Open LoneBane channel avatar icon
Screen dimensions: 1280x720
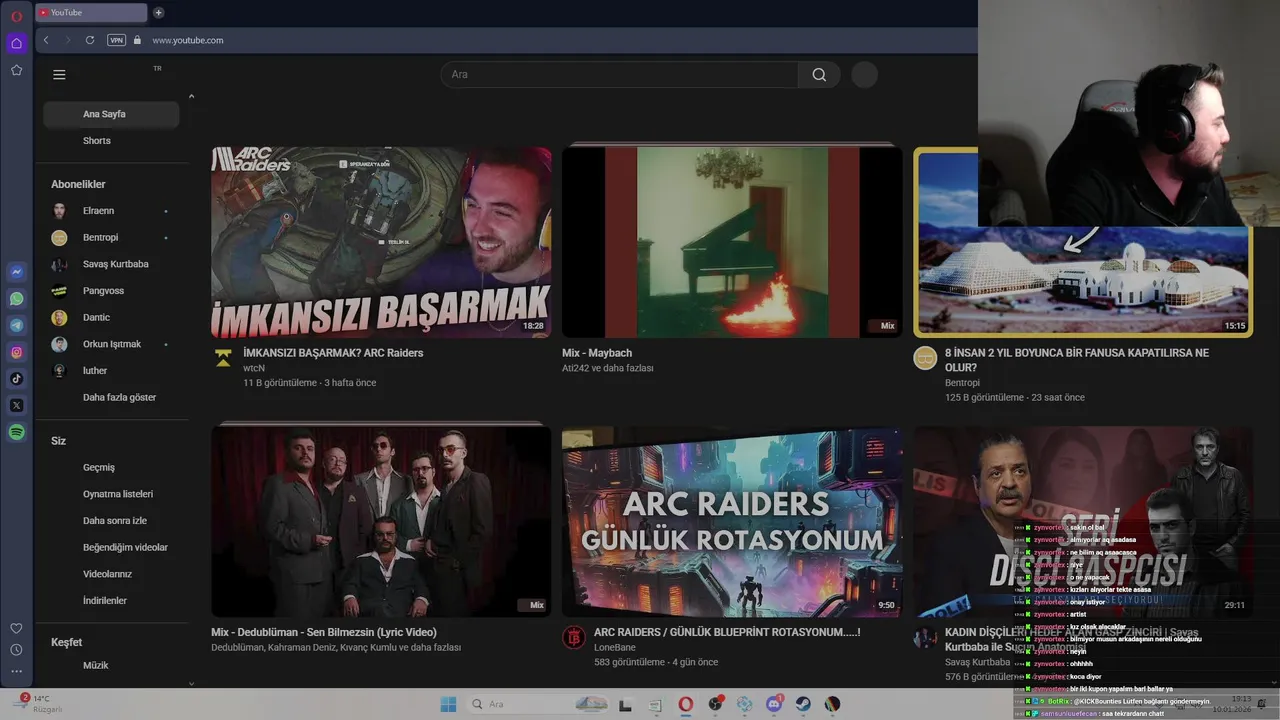574,637
